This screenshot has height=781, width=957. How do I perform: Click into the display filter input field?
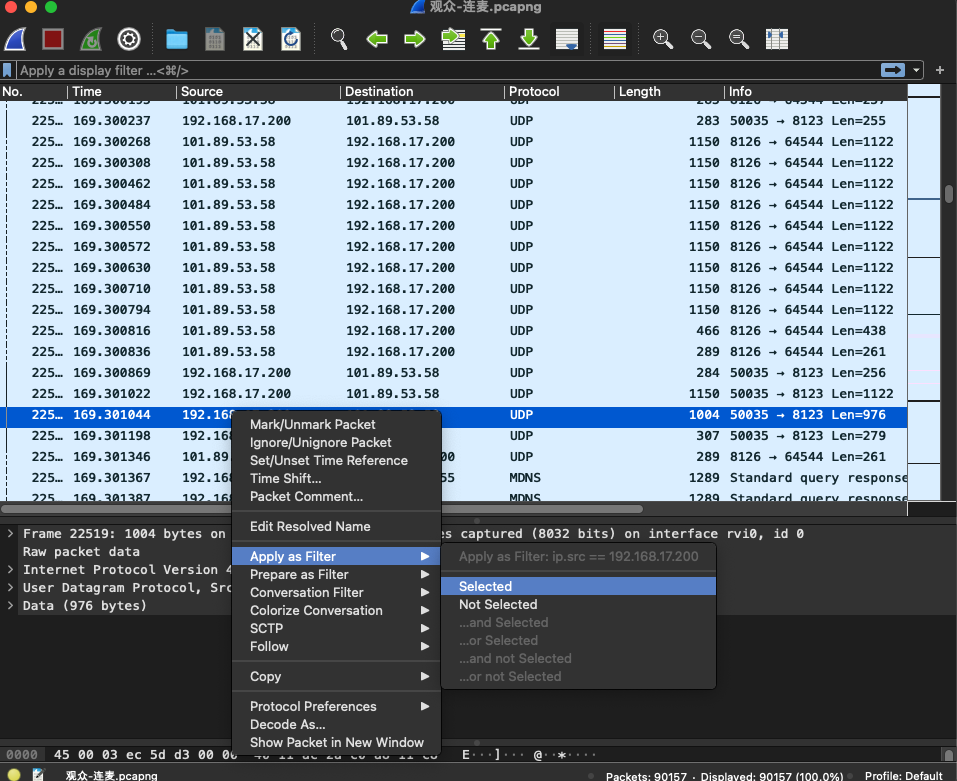point(440,70)
